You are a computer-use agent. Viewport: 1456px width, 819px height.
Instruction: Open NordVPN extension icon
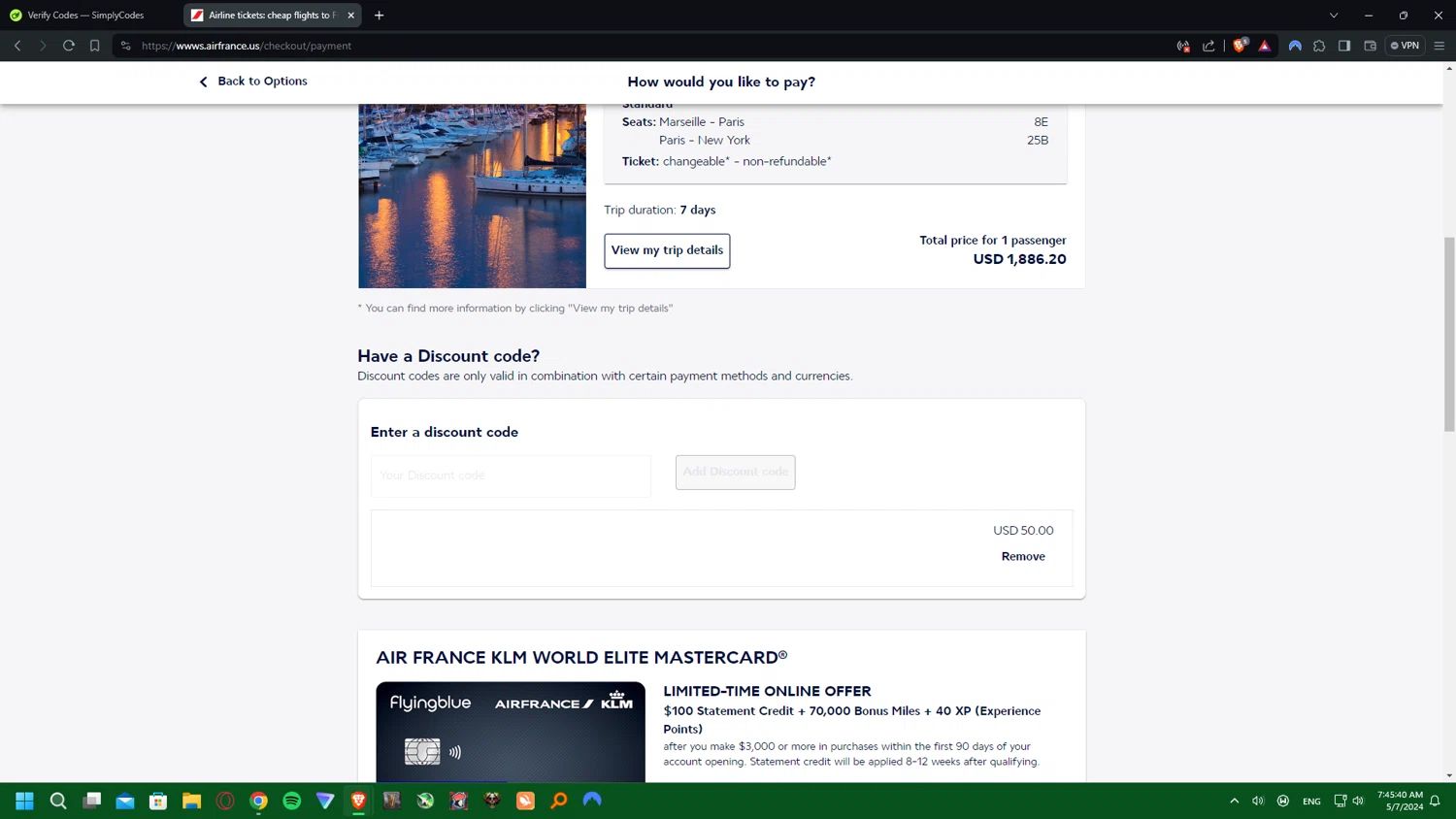click(x=1295, y=46)
